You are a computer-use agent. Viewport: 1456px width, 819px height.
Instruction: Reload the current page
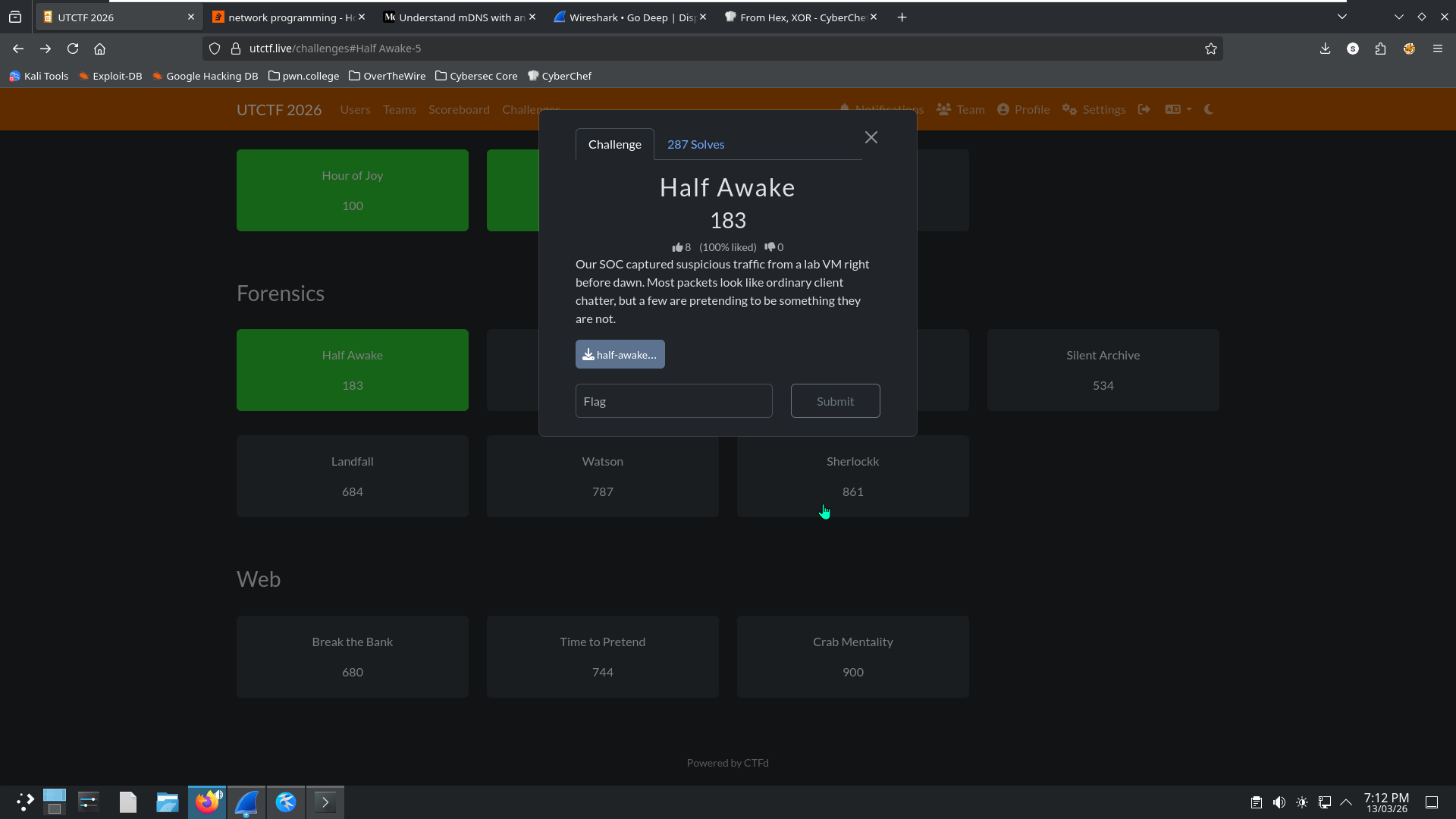[x=73, y=49]
